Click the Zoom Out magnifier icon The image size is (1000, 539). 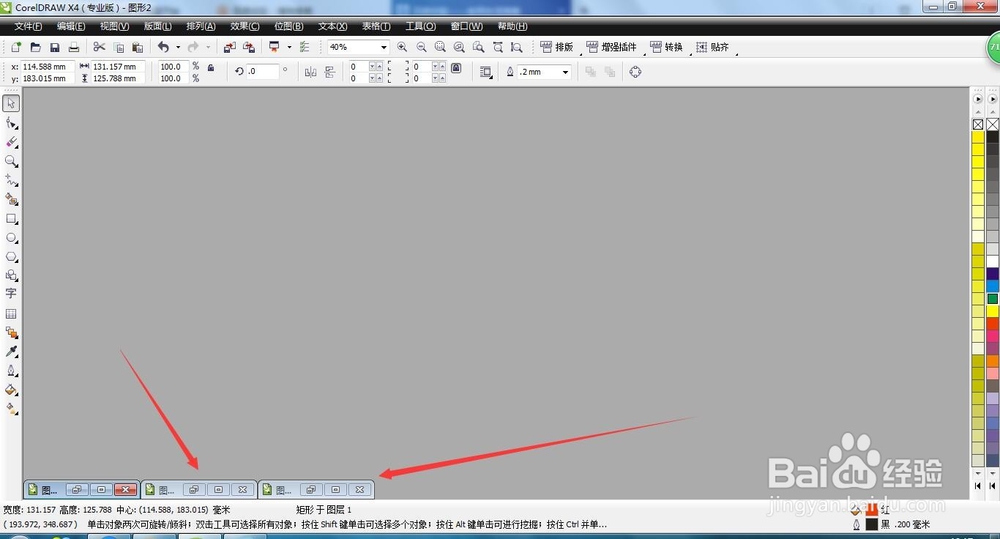pyautogui.click(x=422, y=47)
